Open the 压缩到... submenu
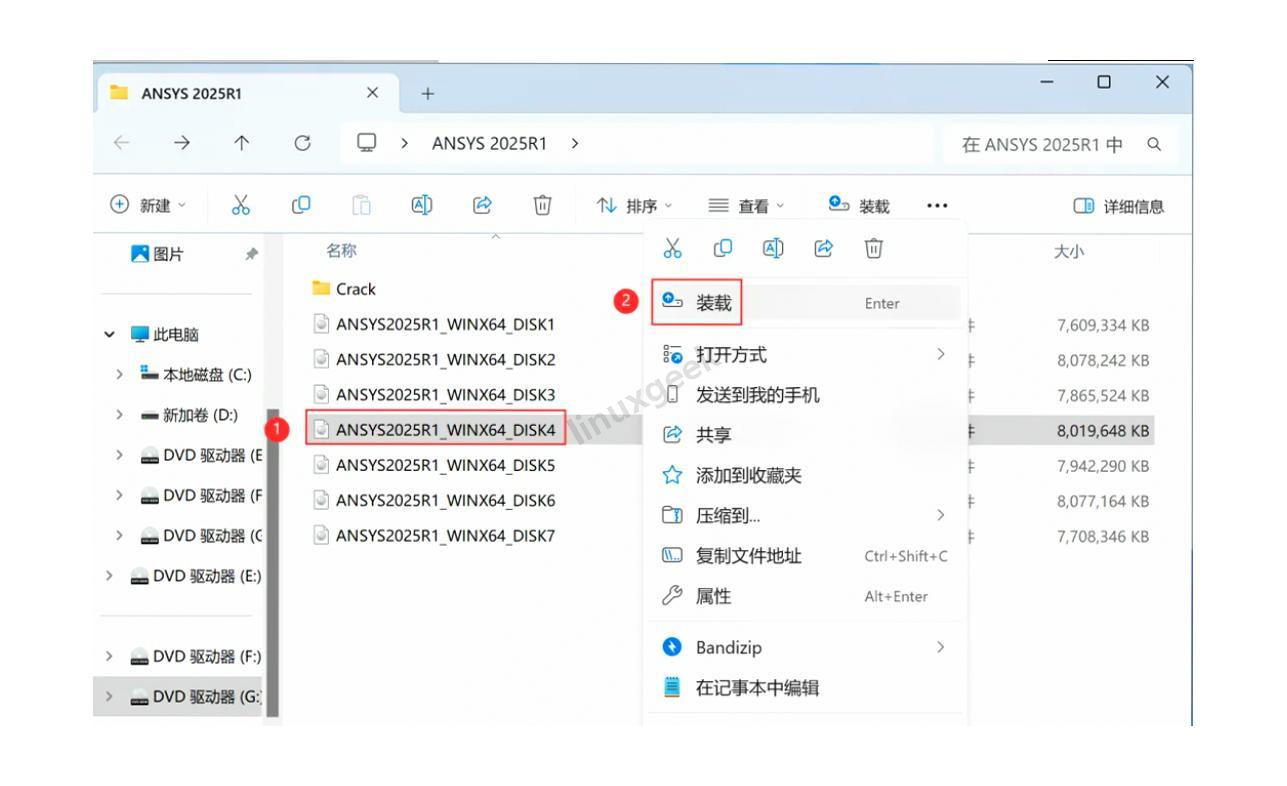 coord(806,515)
